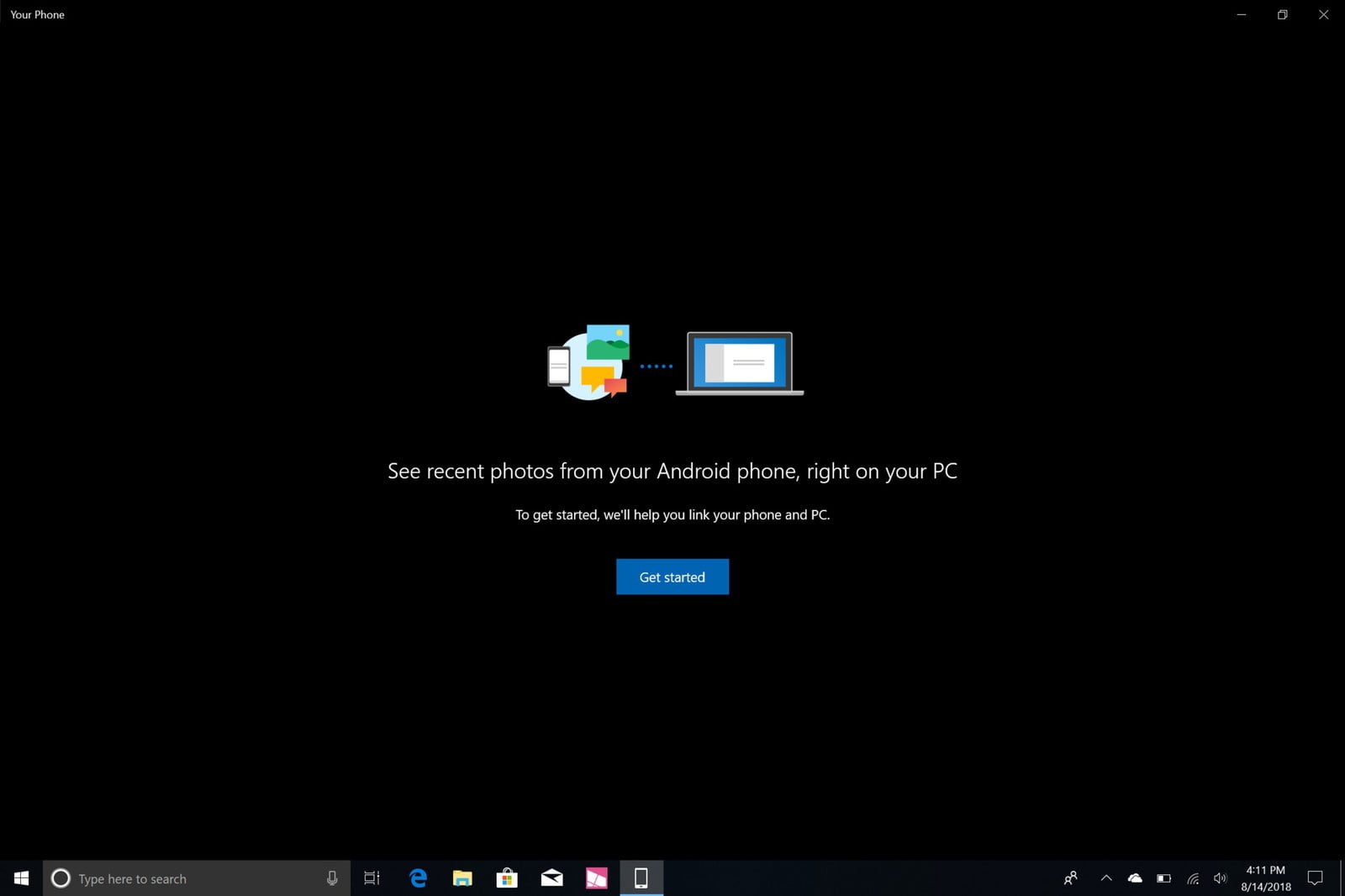Open the clock showing 4:11 PM
This screenshot has width=1345, height=896.
(1266, 878)
